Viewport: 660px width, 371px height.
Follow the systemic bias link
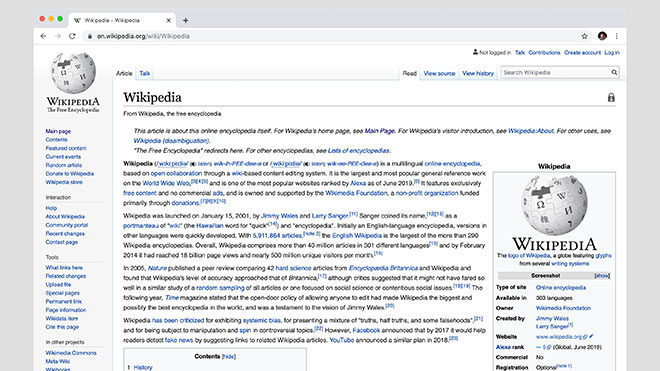[x=261, y=320]
